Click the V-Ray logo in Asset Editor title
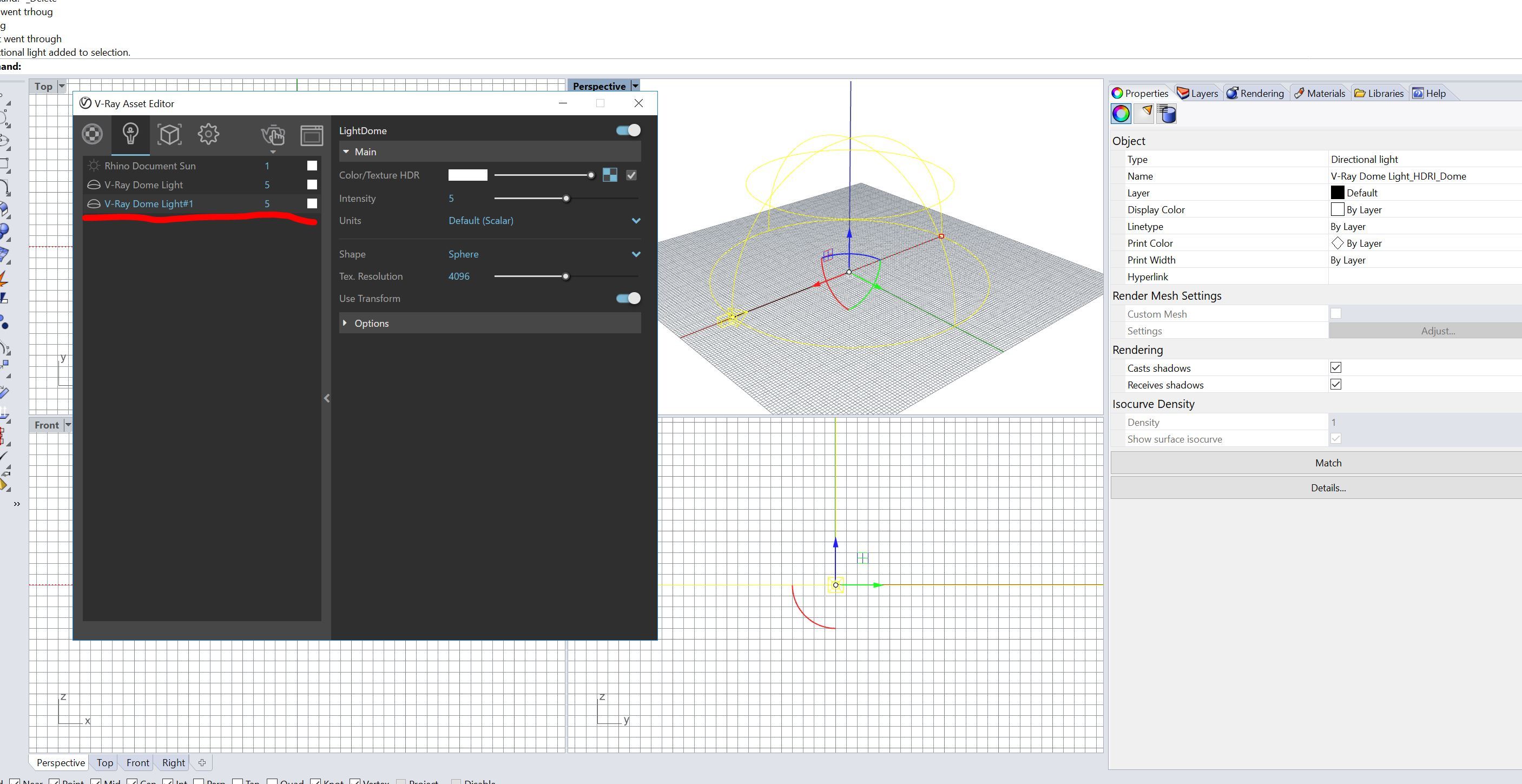Image resolution: width=1522 pixels, height=784 pixels. point(85,103)
